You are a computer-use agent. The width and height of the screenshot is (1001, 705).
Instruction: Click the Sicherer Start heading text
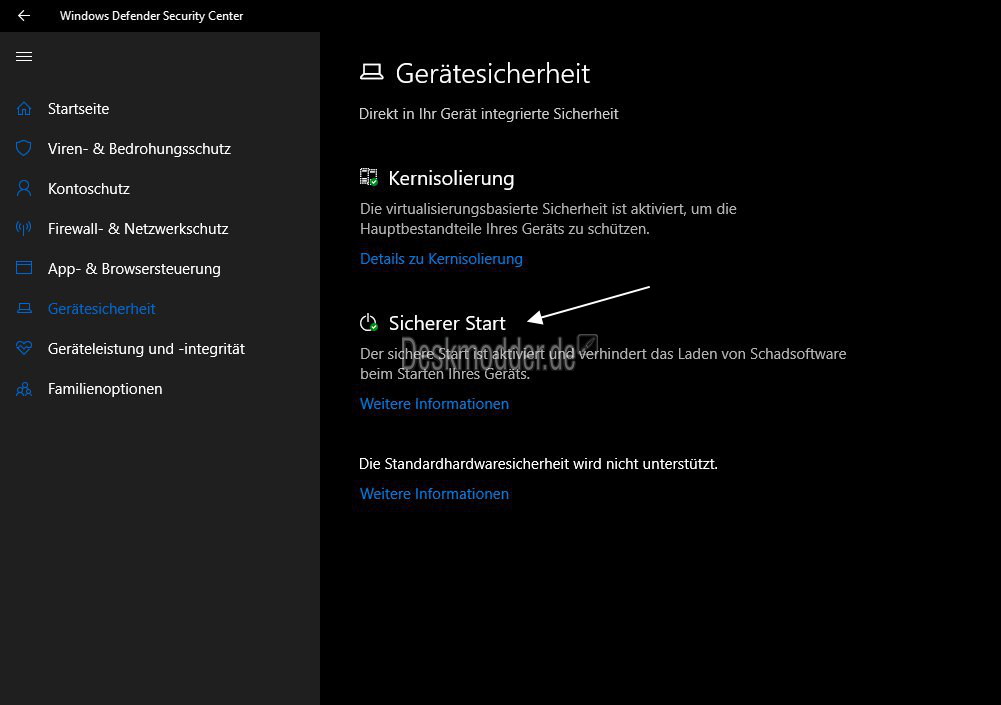click(x=447, y=323)
